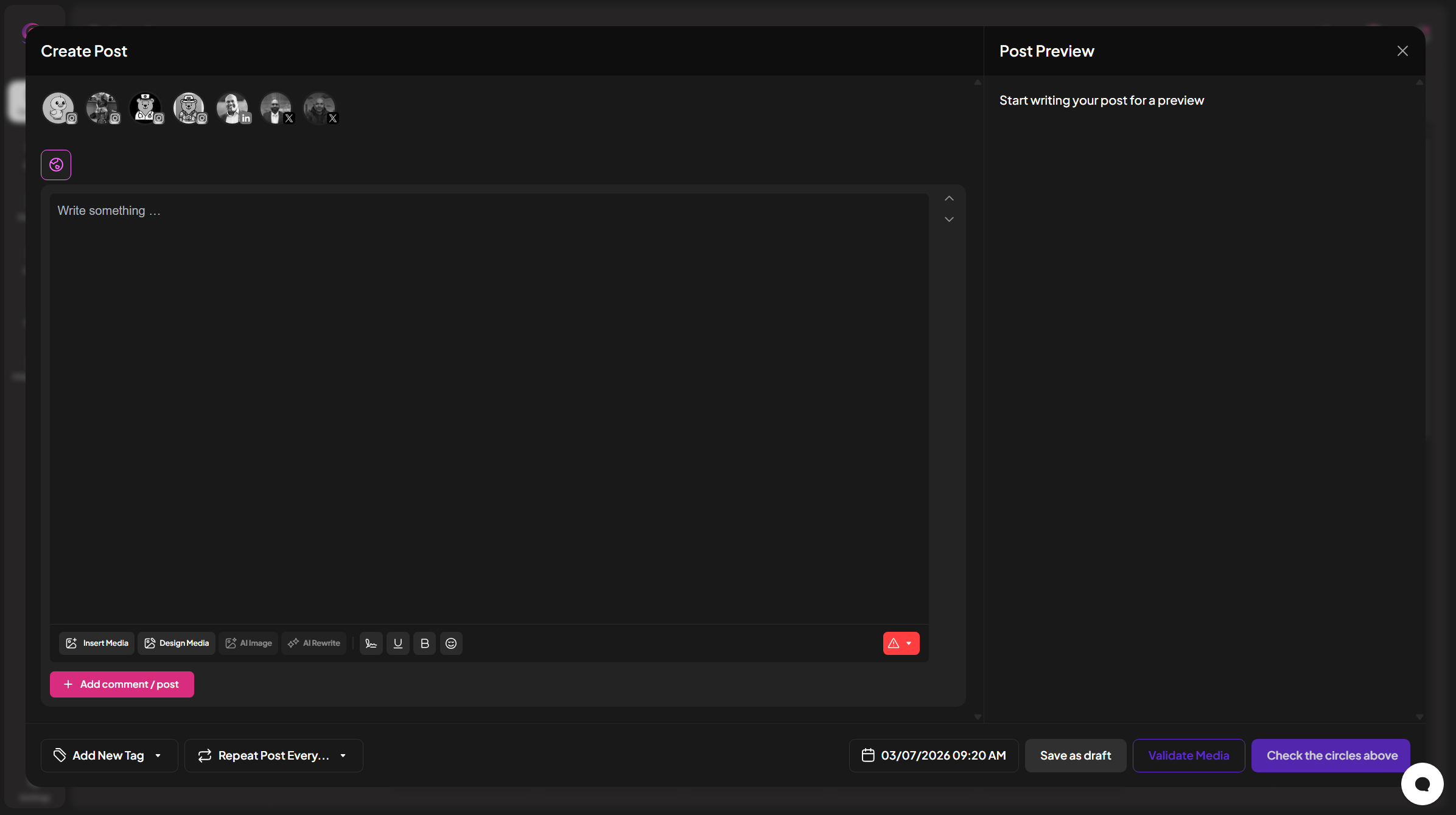The width and height of the screenshot is (1456, 815).
Task: Toggle bold text formatting
Action: coord(424,643)
